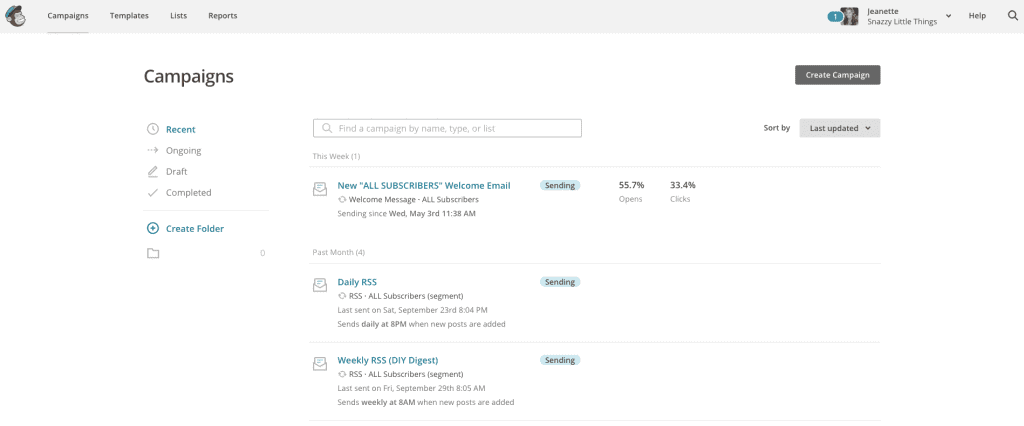
Task: Open the blue notification count badge
Action: pyautogui.click(x=834, y=17)
